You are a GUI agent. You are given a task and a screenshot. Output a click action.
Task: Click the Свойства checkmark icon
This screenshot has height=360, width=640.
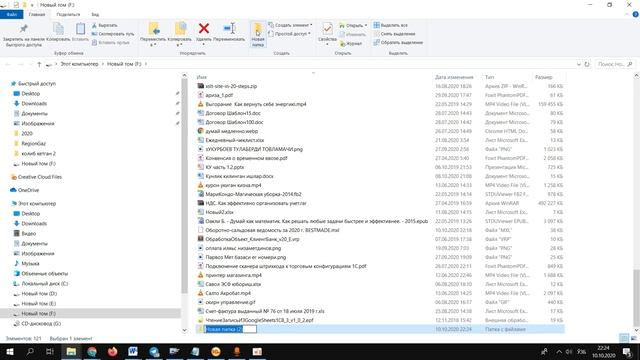click(327, 29)
